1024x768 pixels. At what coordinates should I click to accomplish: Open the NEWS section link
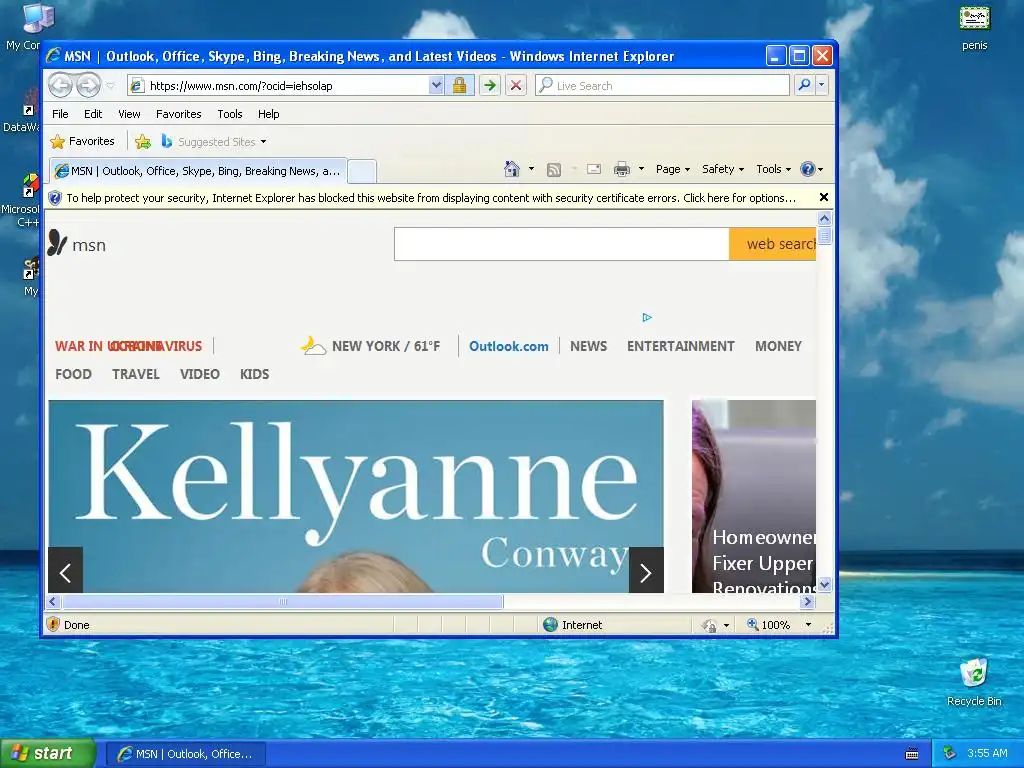click(x=588, y=346)
